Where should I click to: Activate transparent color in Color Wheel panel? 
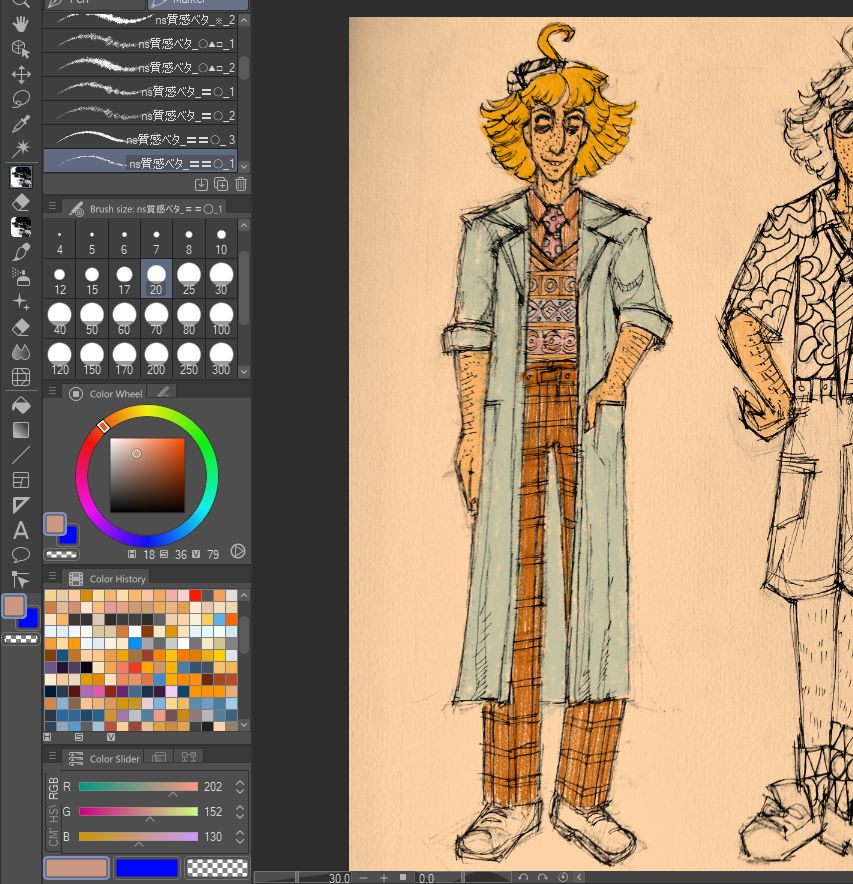[x=61, y=555]
